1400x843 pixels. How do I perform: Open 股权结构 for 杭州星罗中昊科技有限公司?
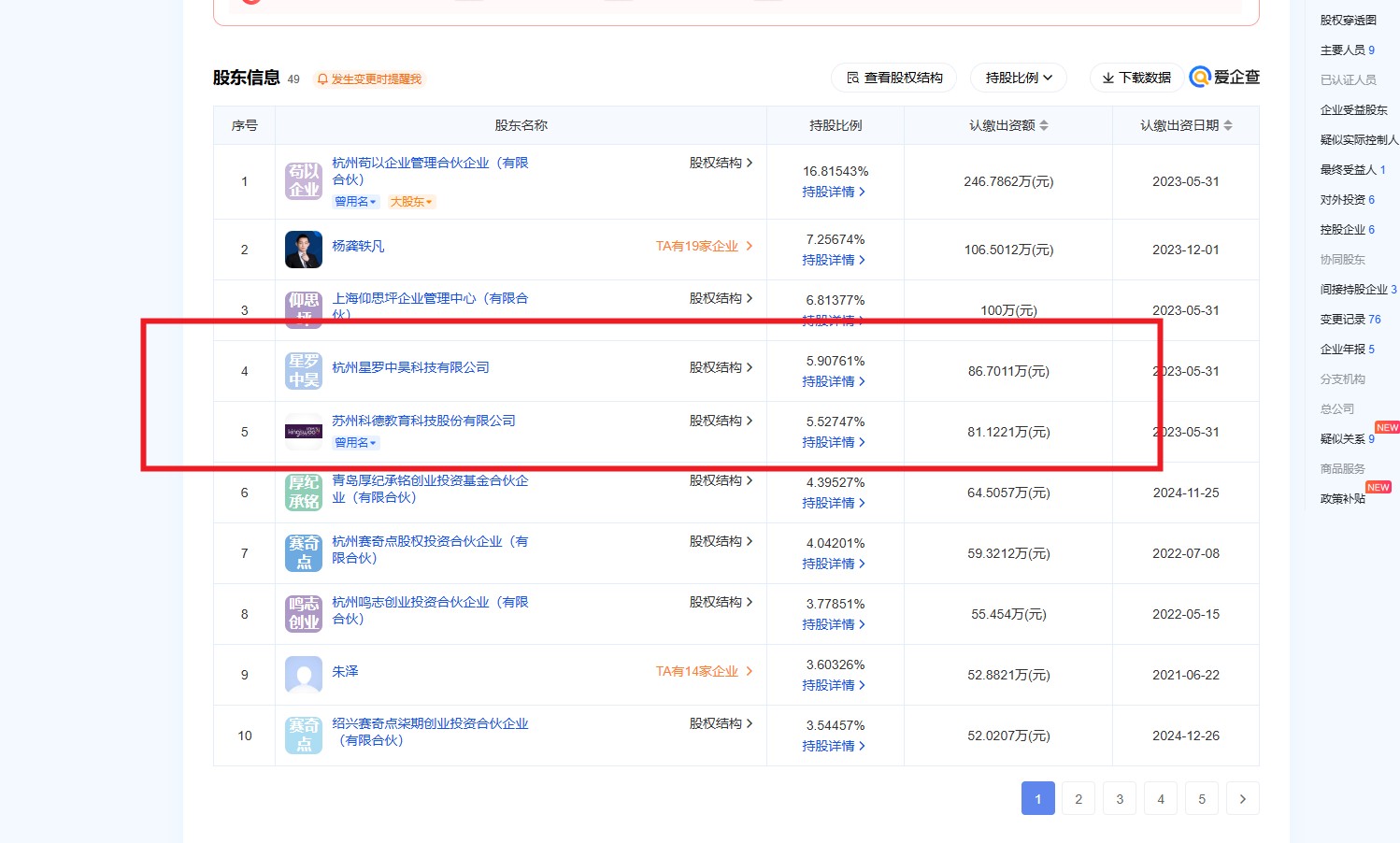click(721, 367)
